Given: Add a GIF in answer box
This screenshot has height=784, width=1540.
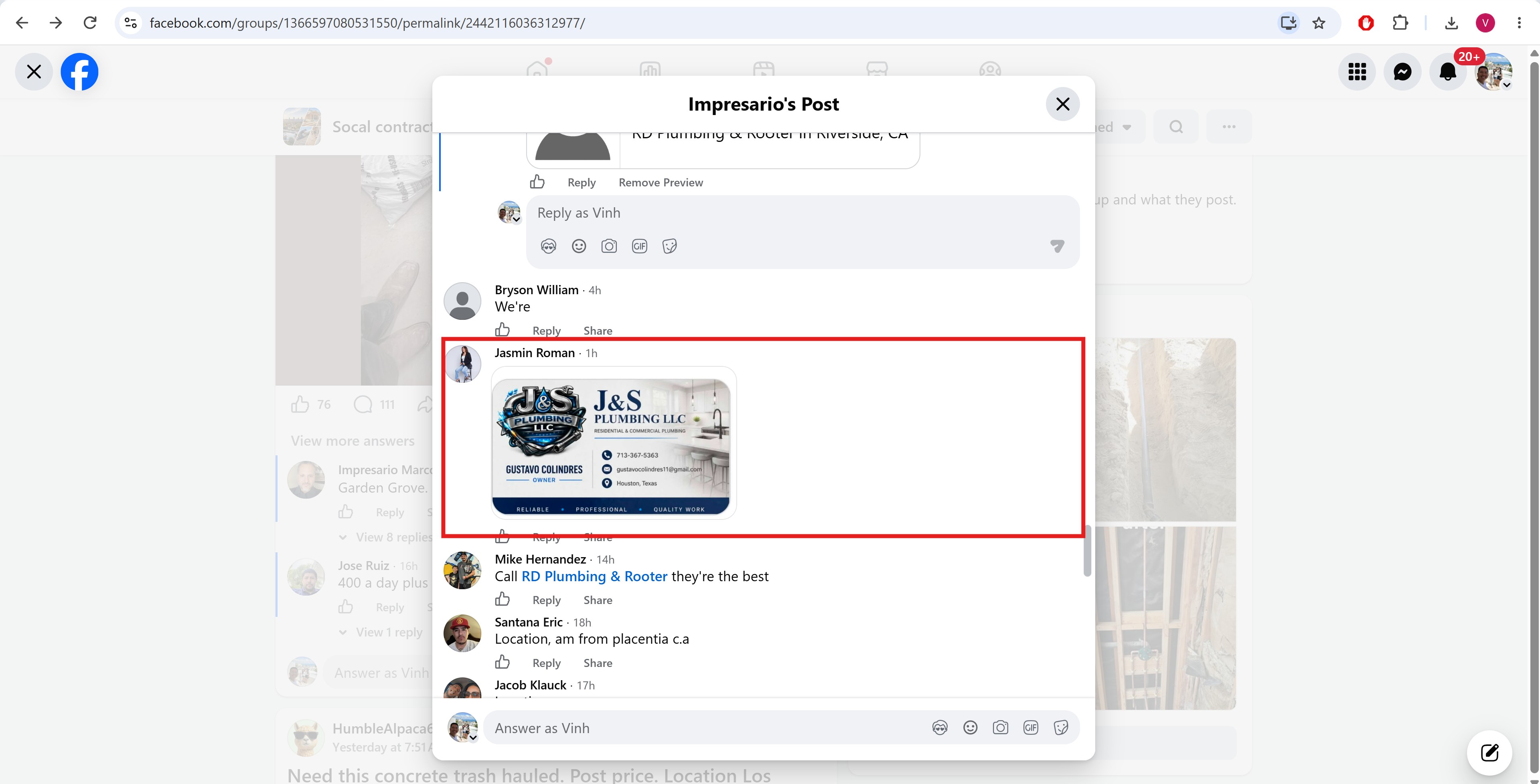Looking at the screenshot, I should (1031, 728).
